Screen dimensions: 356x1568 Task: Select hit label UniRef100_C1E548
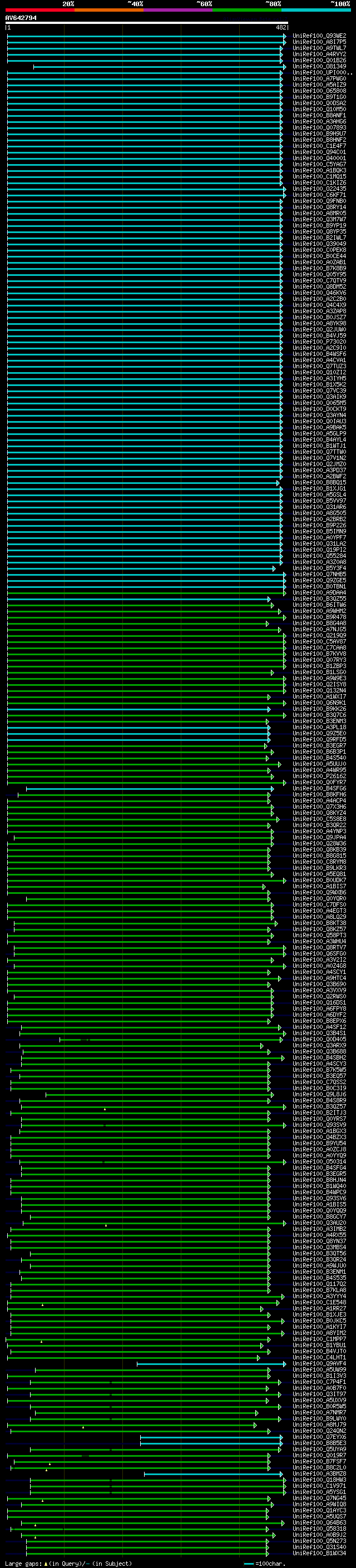(x=319, y=1303)
